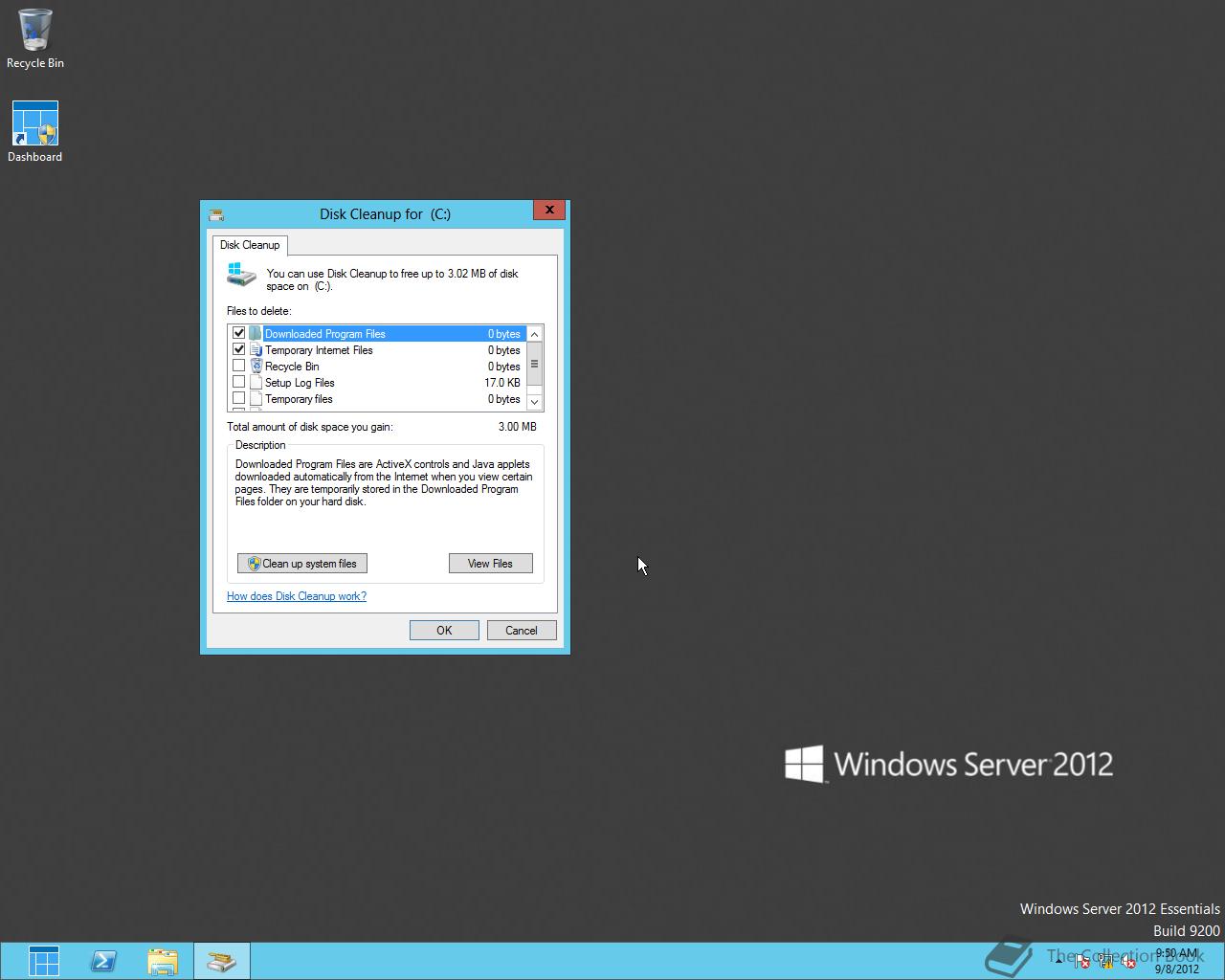The width and height of the screenshot is (1225, 980).
Task: Check the Recycle Bin checkbox in list
Action: 239,366
